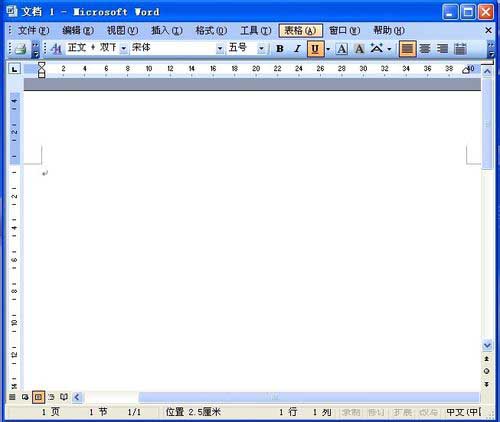Open the 格式 menu

pos(211,31)
